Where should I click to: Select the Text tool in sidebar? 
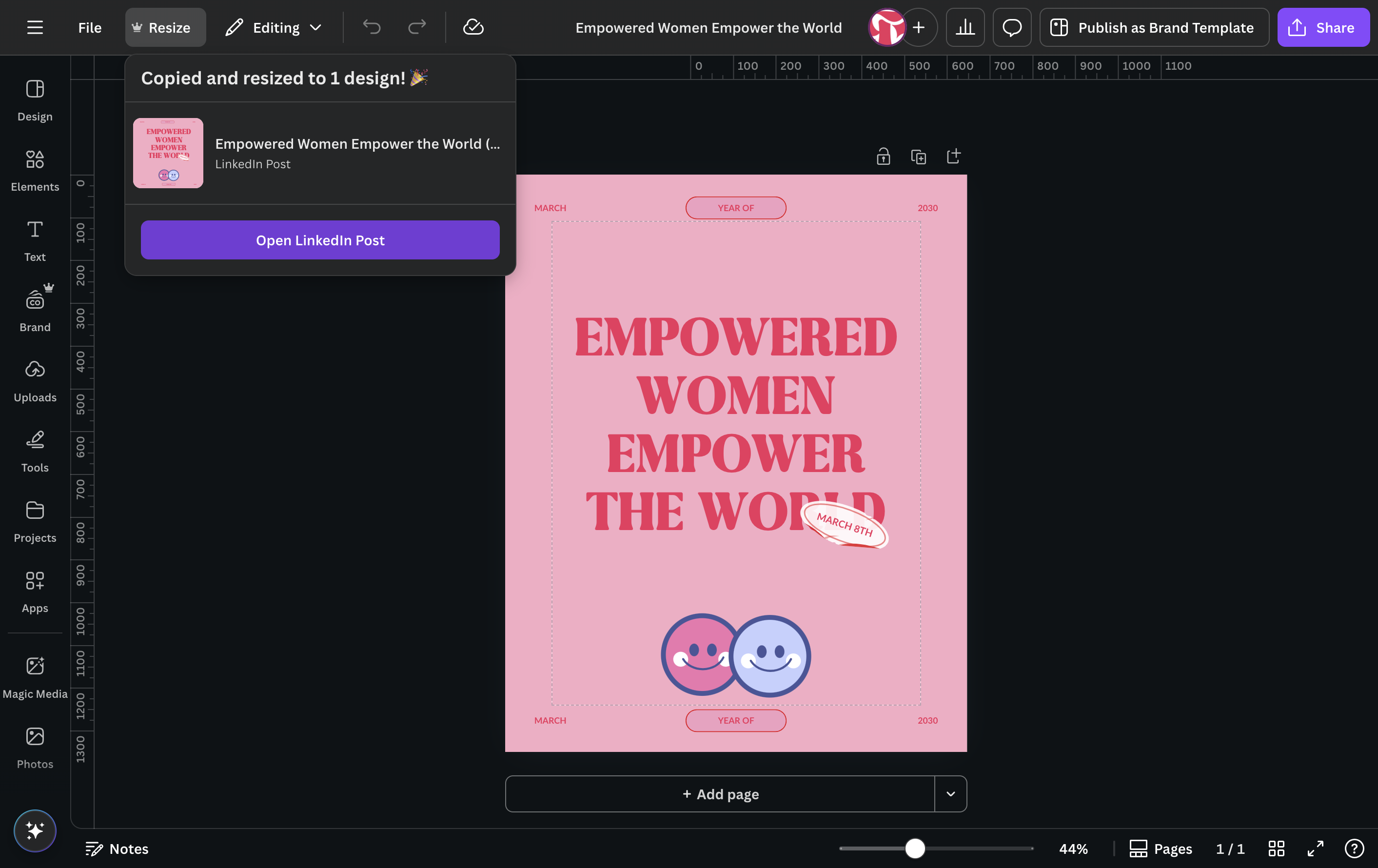[x=35, y=241]
